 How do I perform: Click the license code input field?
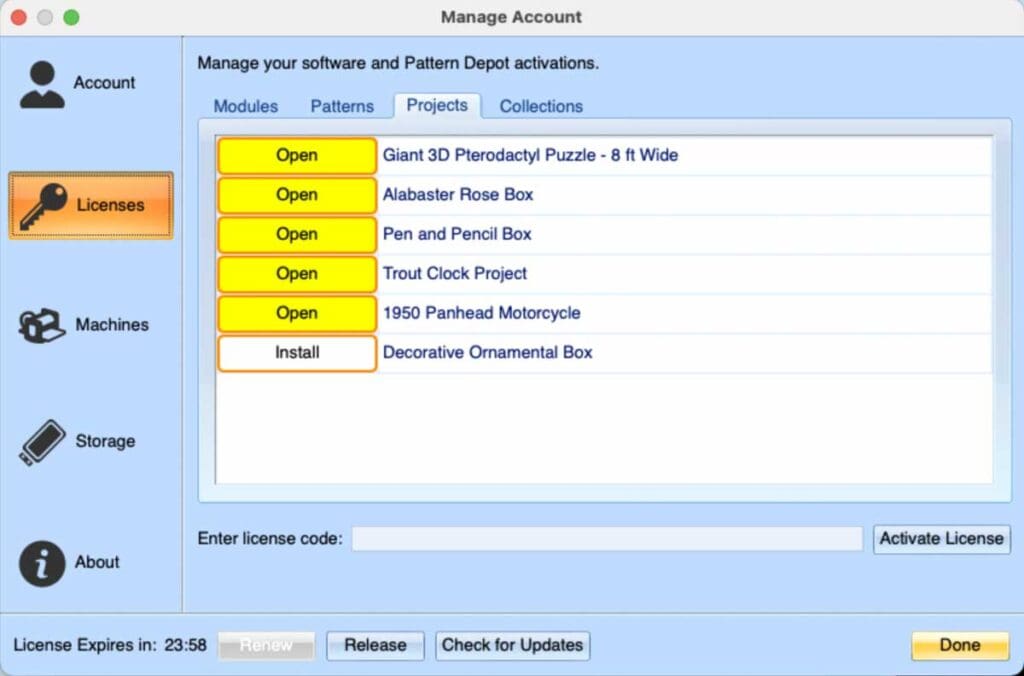click(x=606, y=539)
